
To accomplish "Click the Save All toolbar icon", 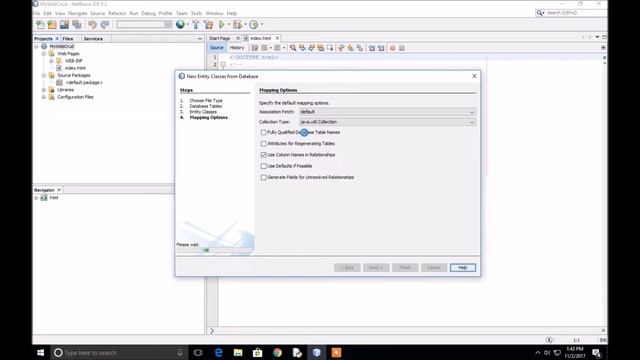I will [77, 25].
